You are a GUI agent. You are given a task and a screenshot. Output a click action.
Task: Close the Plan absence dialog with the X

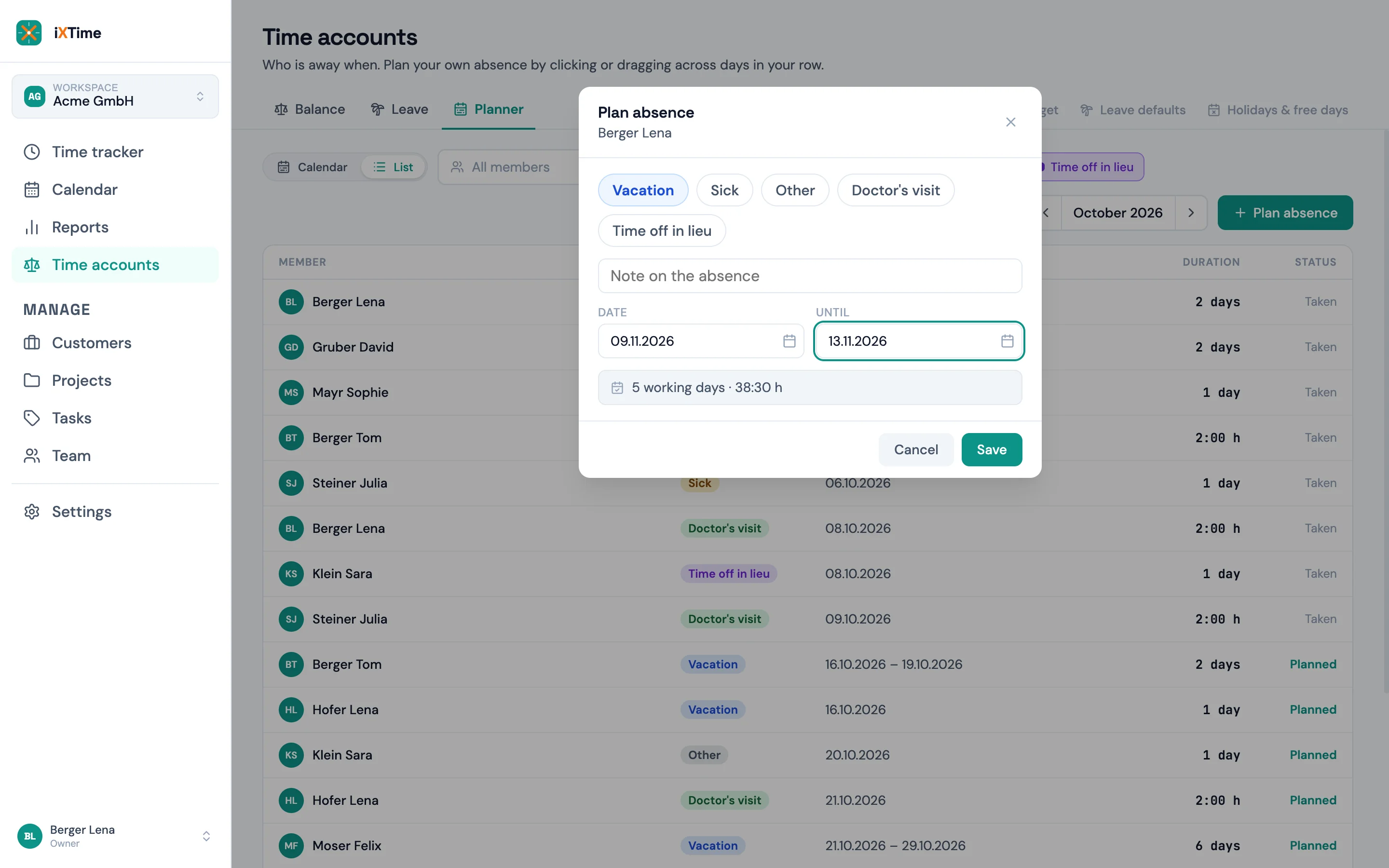tap(1011, 122)
